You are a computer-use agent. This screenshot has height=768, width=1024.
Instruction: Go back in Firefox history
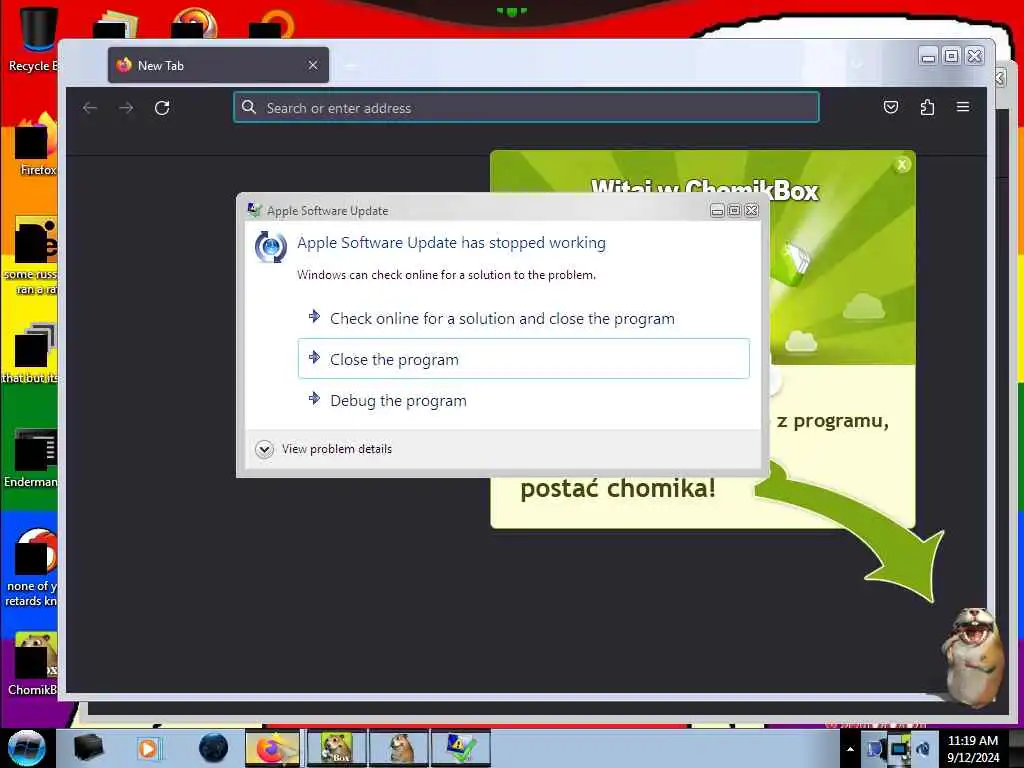click(x=90, y=108)
